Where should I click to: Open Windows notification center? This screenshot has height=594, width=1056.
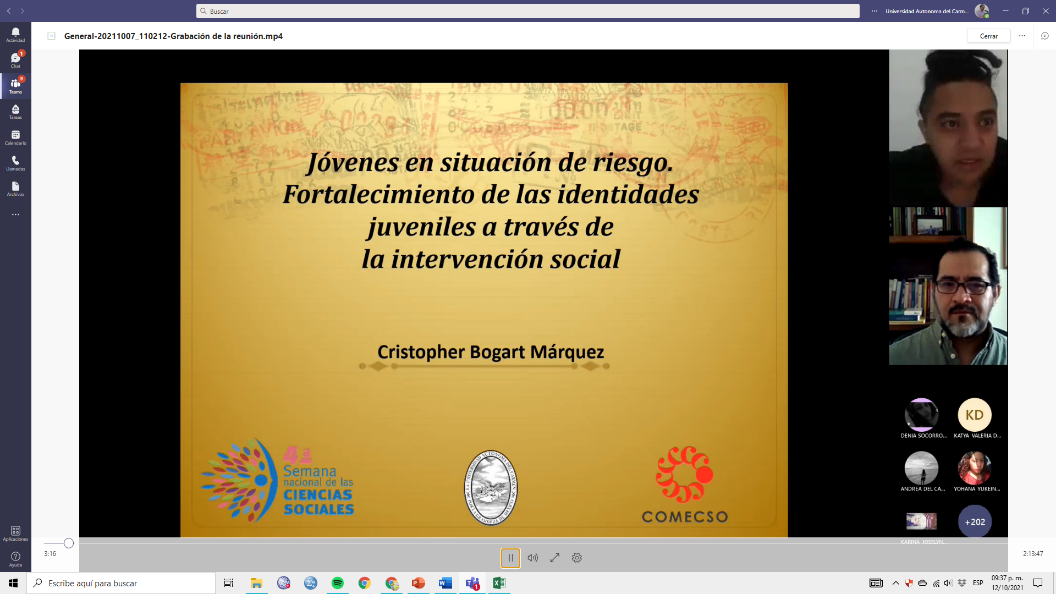[1038, 583]
